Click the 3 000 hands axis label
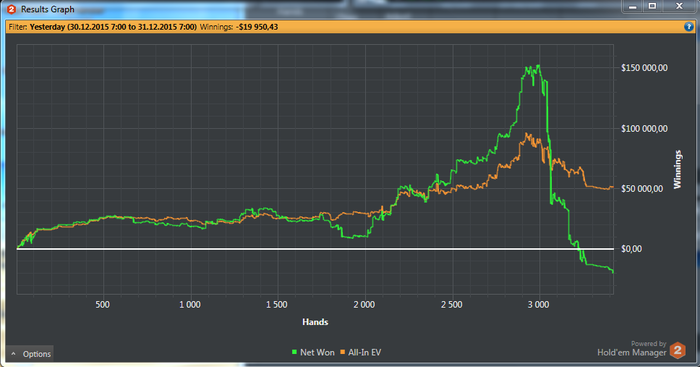Viewport: 700px width, 367px height. pos(538,304)
